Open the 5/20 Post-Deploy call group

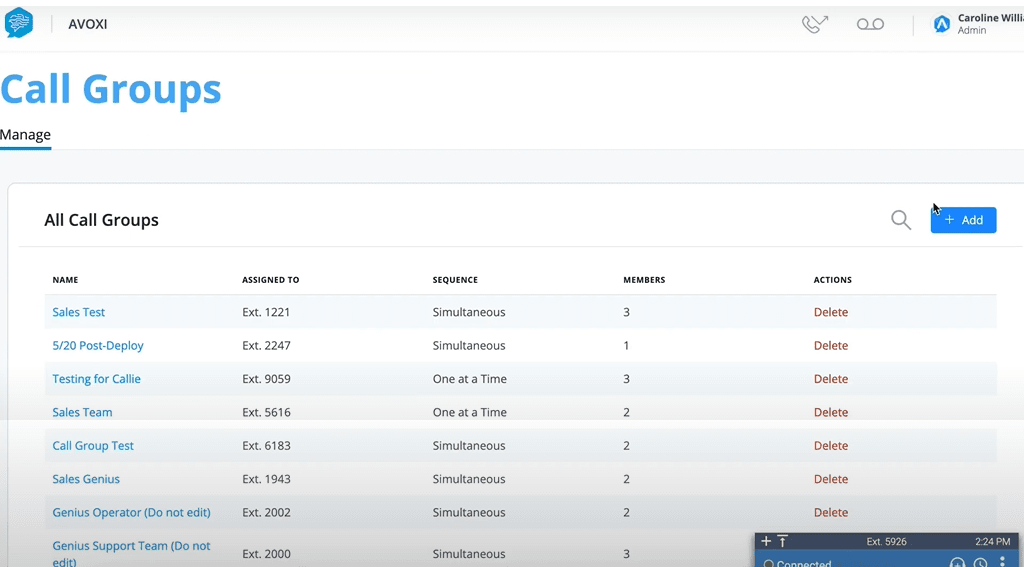tap(98, 345)
